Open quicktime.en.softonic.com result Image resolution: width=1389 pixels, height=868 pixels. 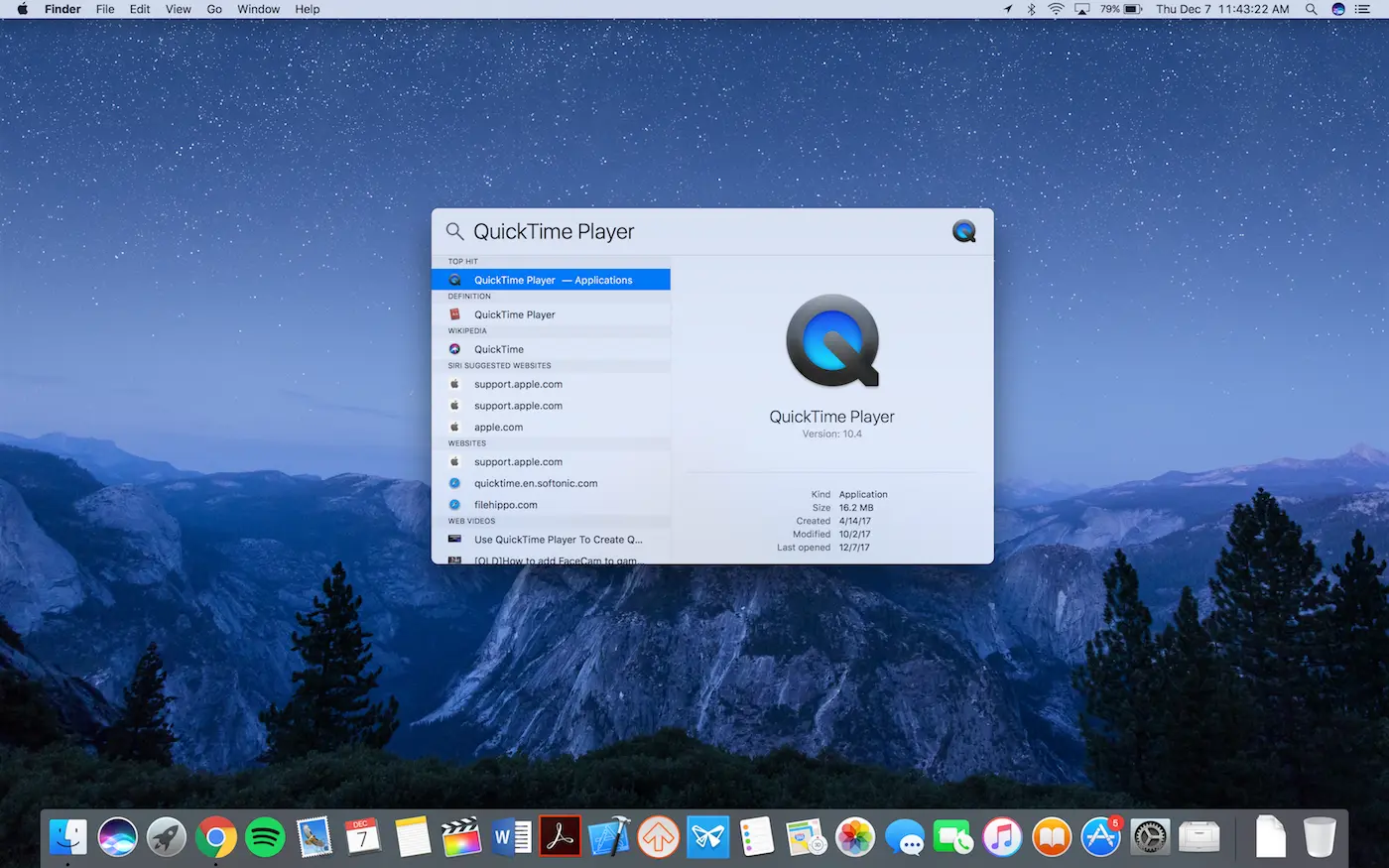(x=551, y=483)
